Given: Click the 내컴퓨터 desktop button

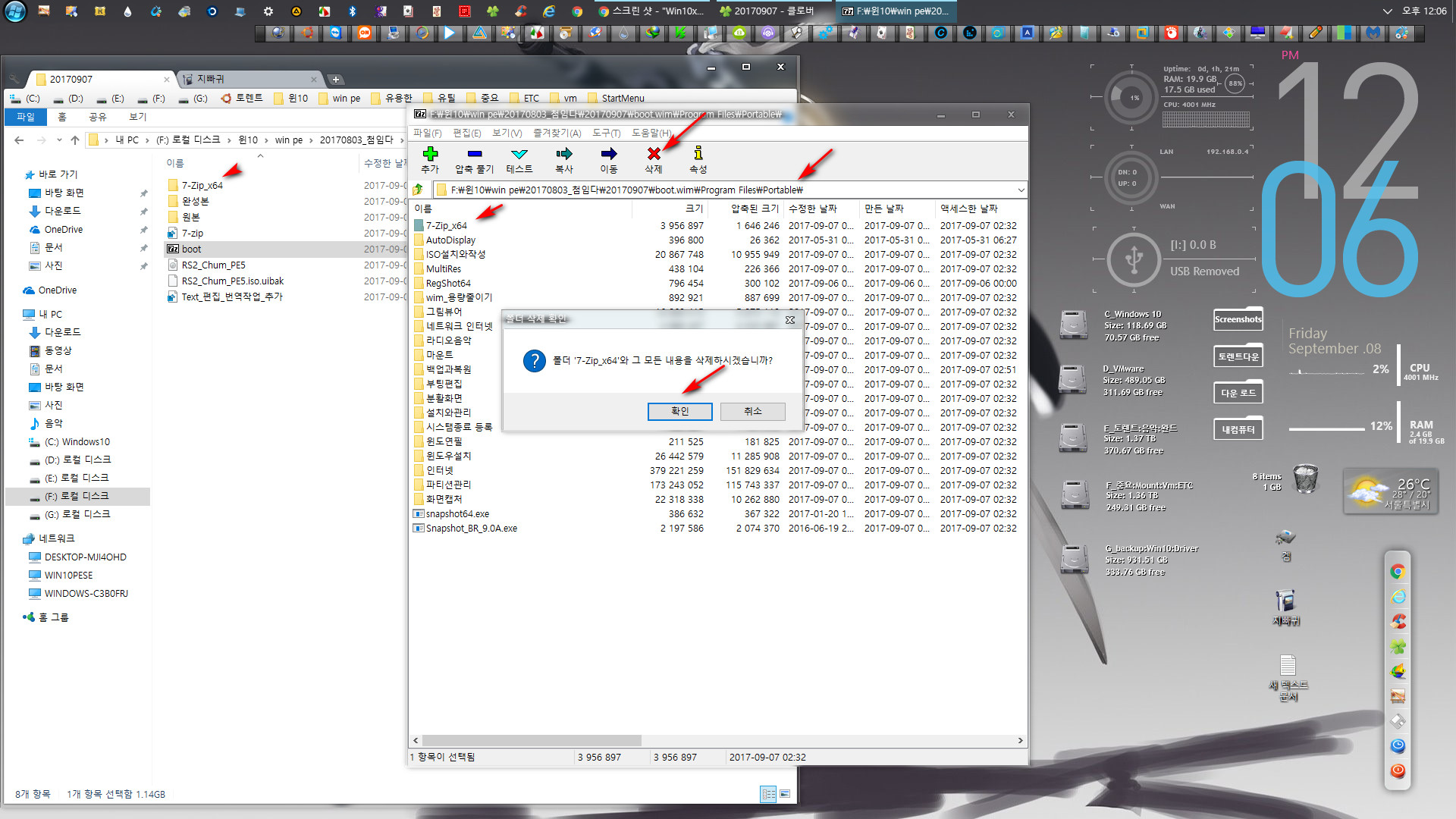Looking at the screenshot, I should tap(1238, 429).
